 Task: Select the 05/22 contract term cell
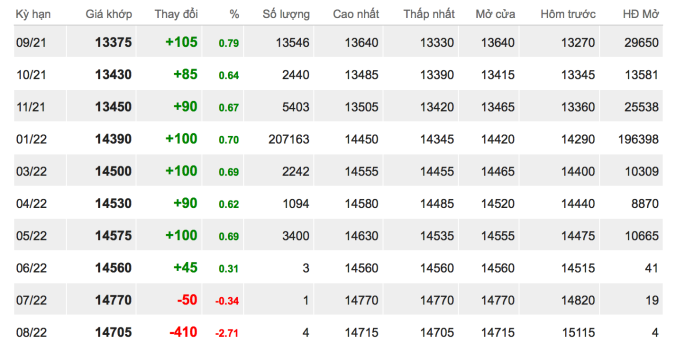click(x=31, y=236)
